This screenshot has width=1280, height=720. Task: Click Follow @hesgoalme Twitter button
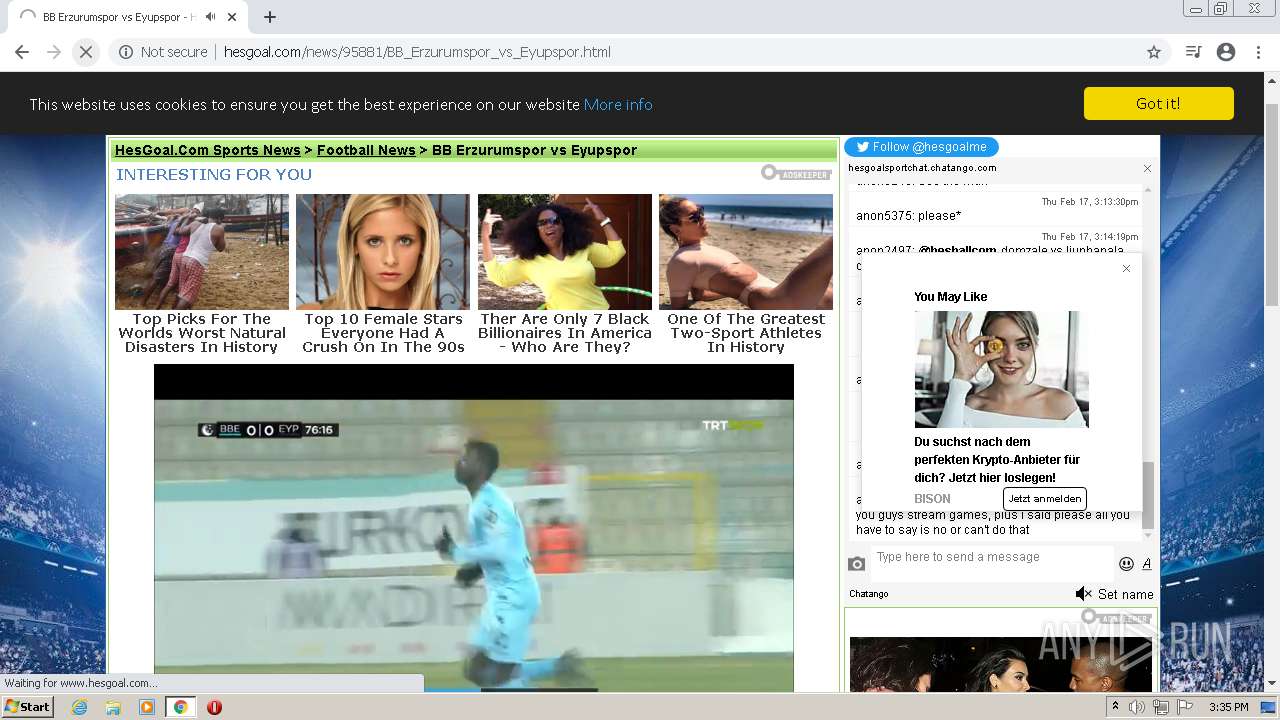tap(921, 147)
